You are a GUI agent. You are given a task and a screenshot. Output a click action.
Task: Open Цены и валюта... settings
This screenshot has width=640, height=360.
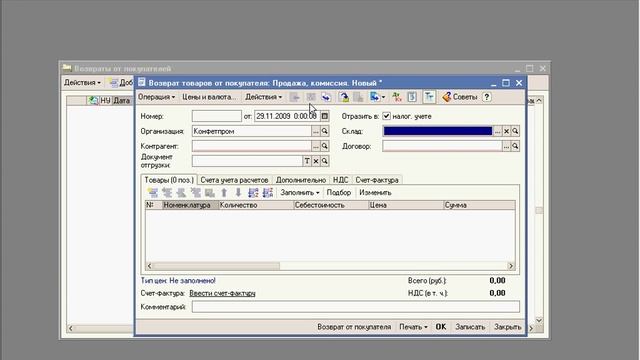[209, 97]
